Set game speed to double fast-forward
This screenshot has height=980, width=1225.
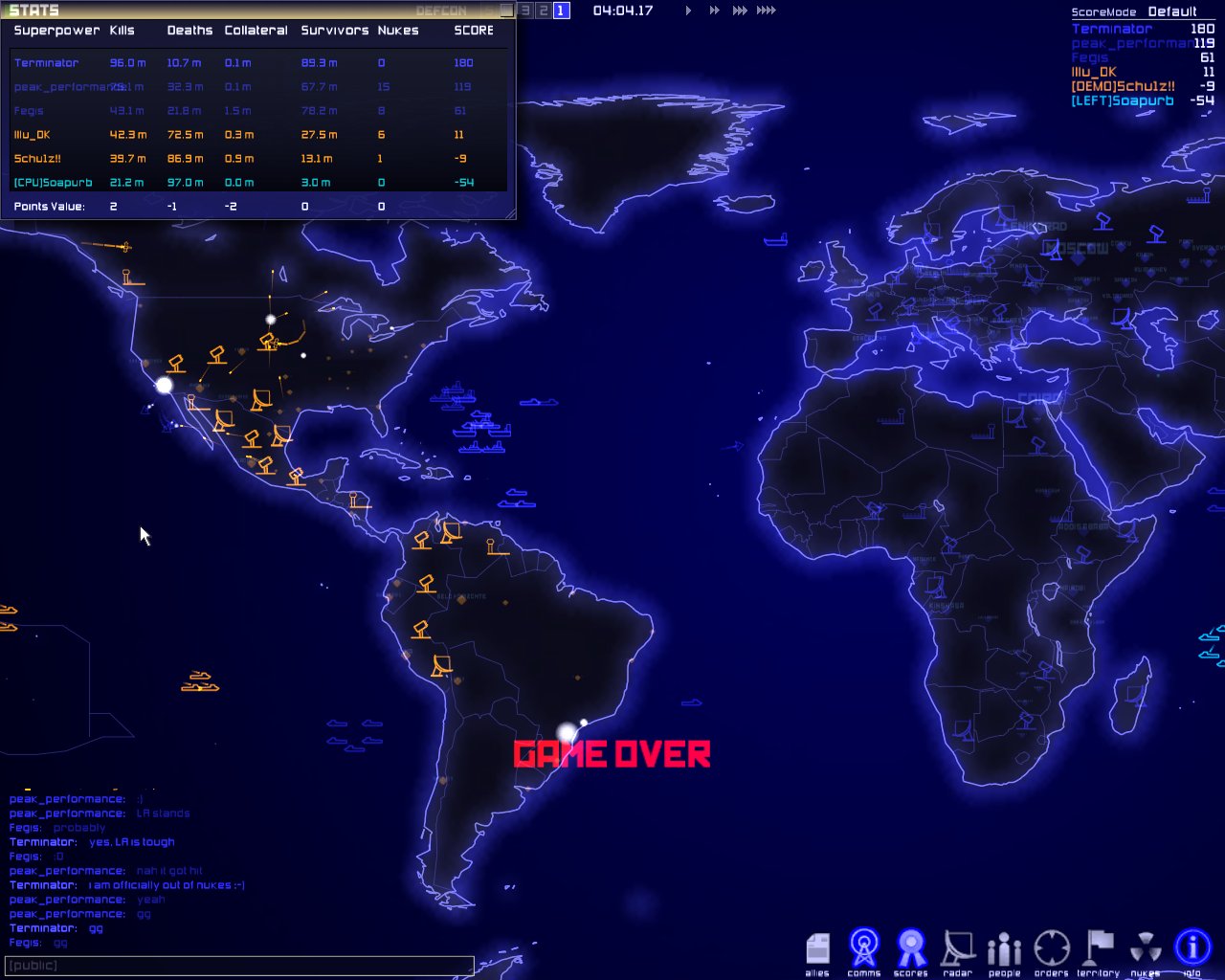[714, 11]
